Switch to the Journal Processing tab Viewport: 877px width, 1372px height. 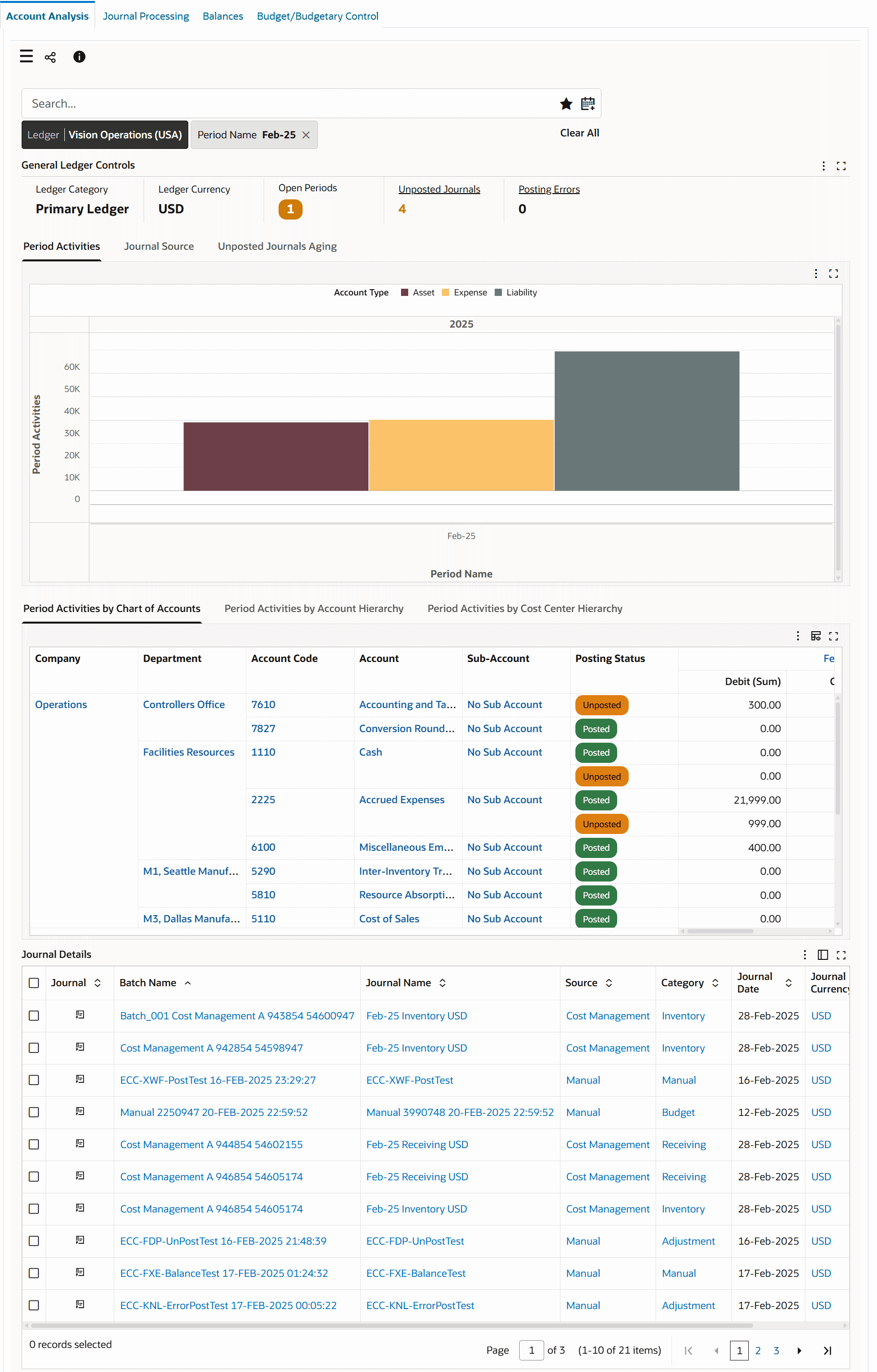[145, 16]
